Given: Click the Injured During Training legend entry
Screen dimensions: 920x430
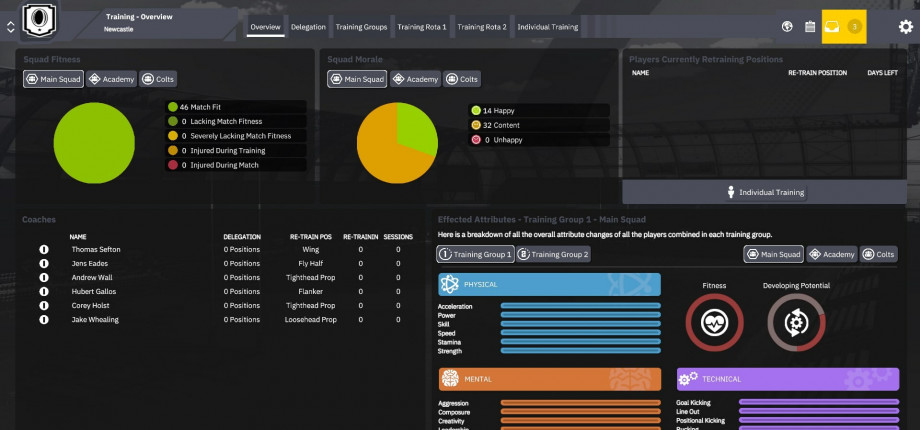Looking at the screenshot, I should pos(236,150).
